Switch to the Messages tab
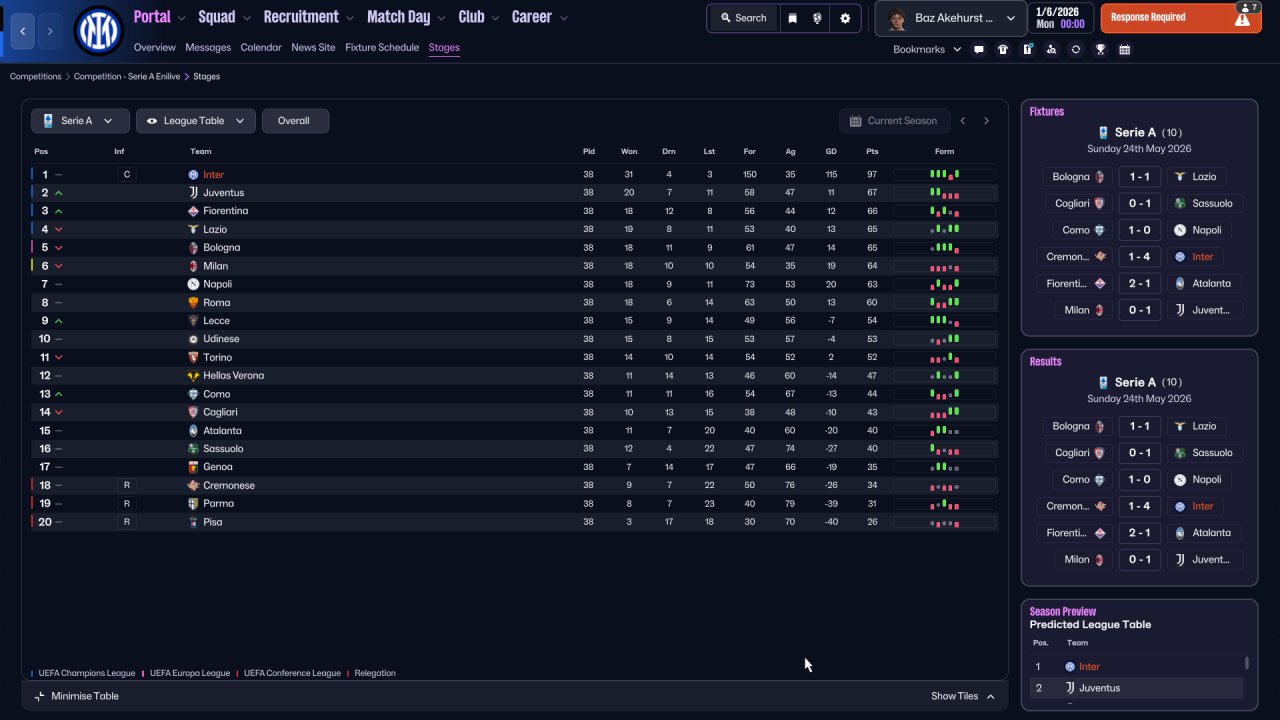This screenshot has height=720, width=1280. pyautogui.click(x=208, y=48)
